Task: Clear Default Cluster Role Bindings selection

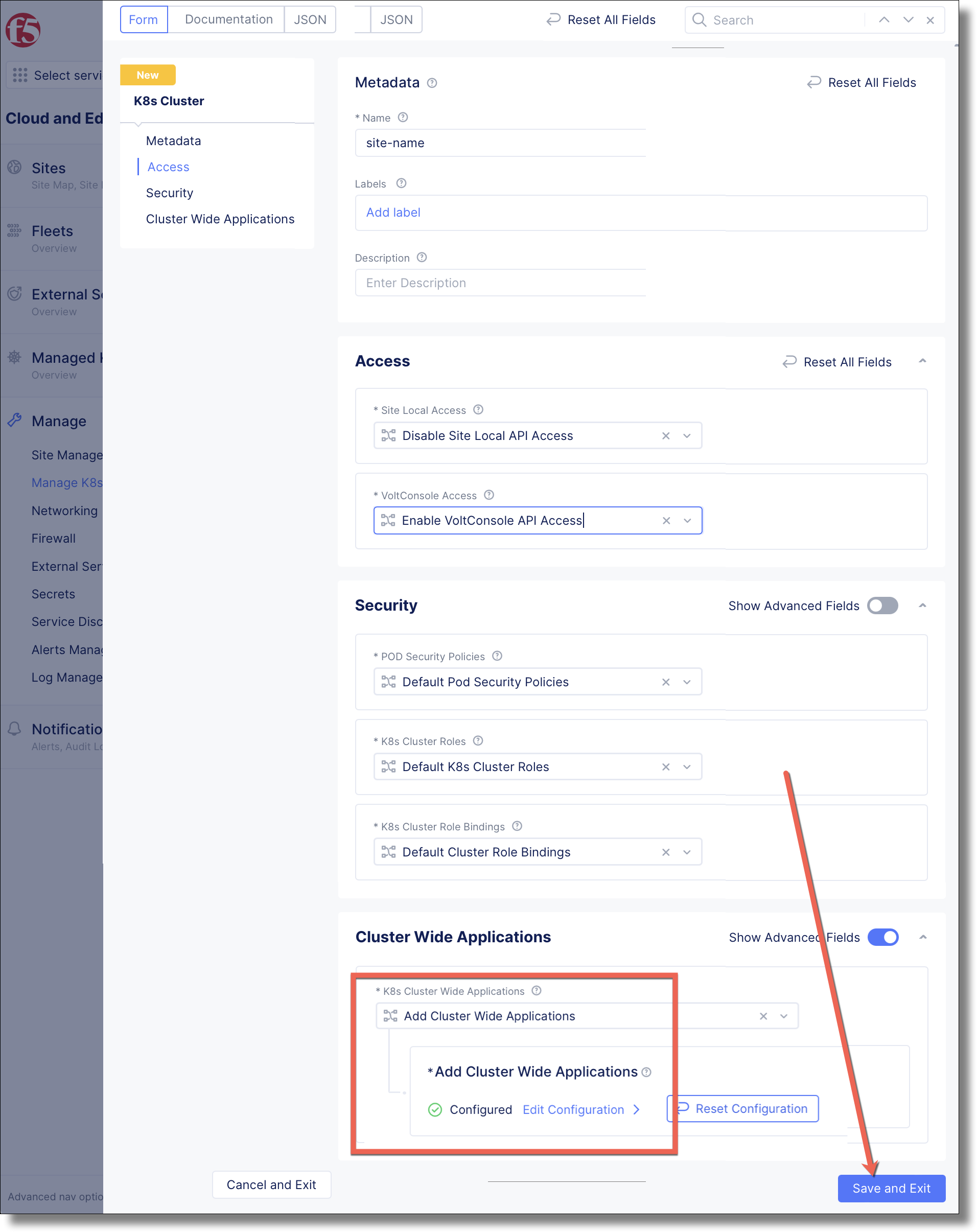Action: click(666, 852)
